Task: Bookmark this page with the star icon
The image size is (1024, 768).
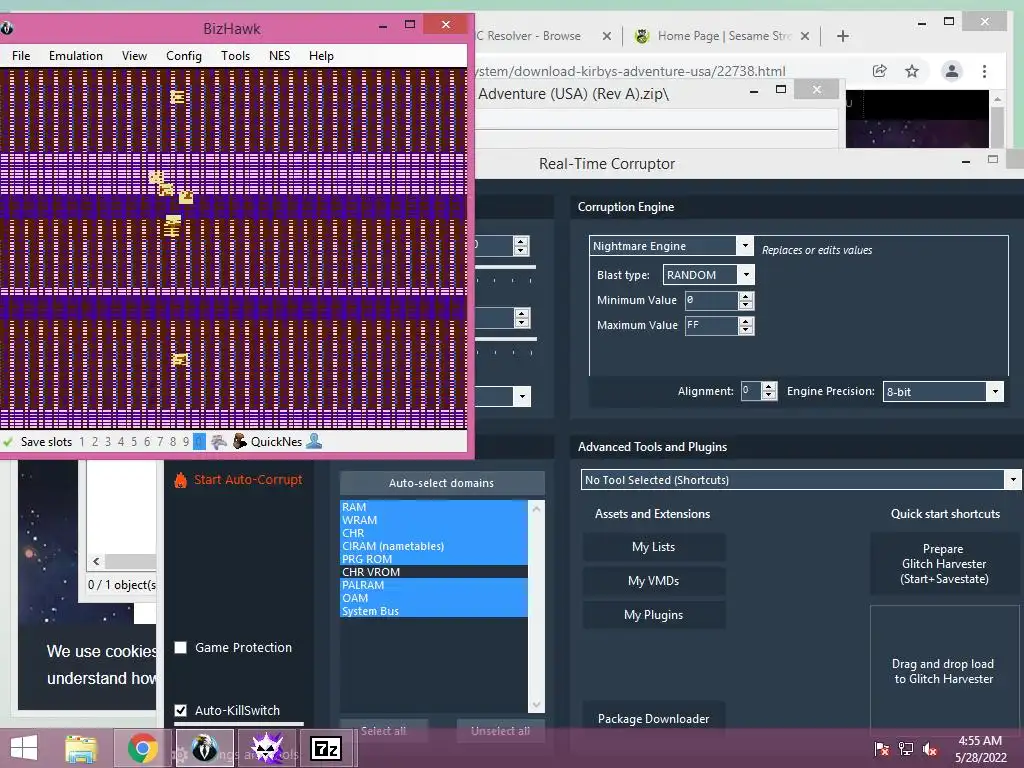Action: click(912, 71)
